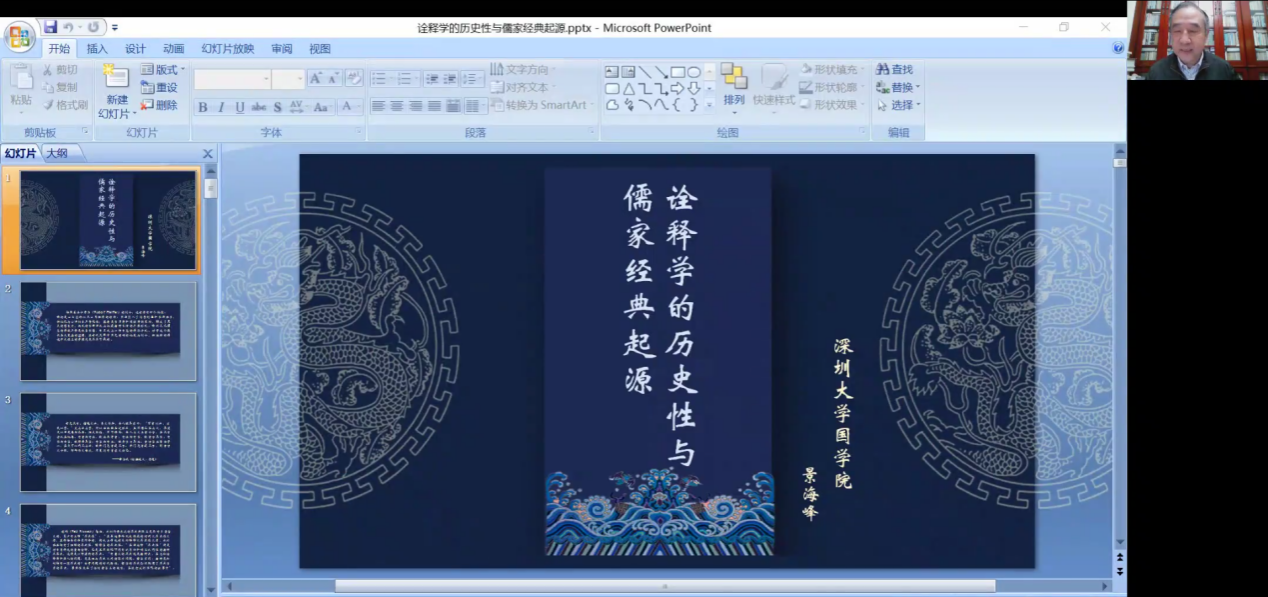Click the New Slide (新建幻灯片) icon

pos(117,78)
